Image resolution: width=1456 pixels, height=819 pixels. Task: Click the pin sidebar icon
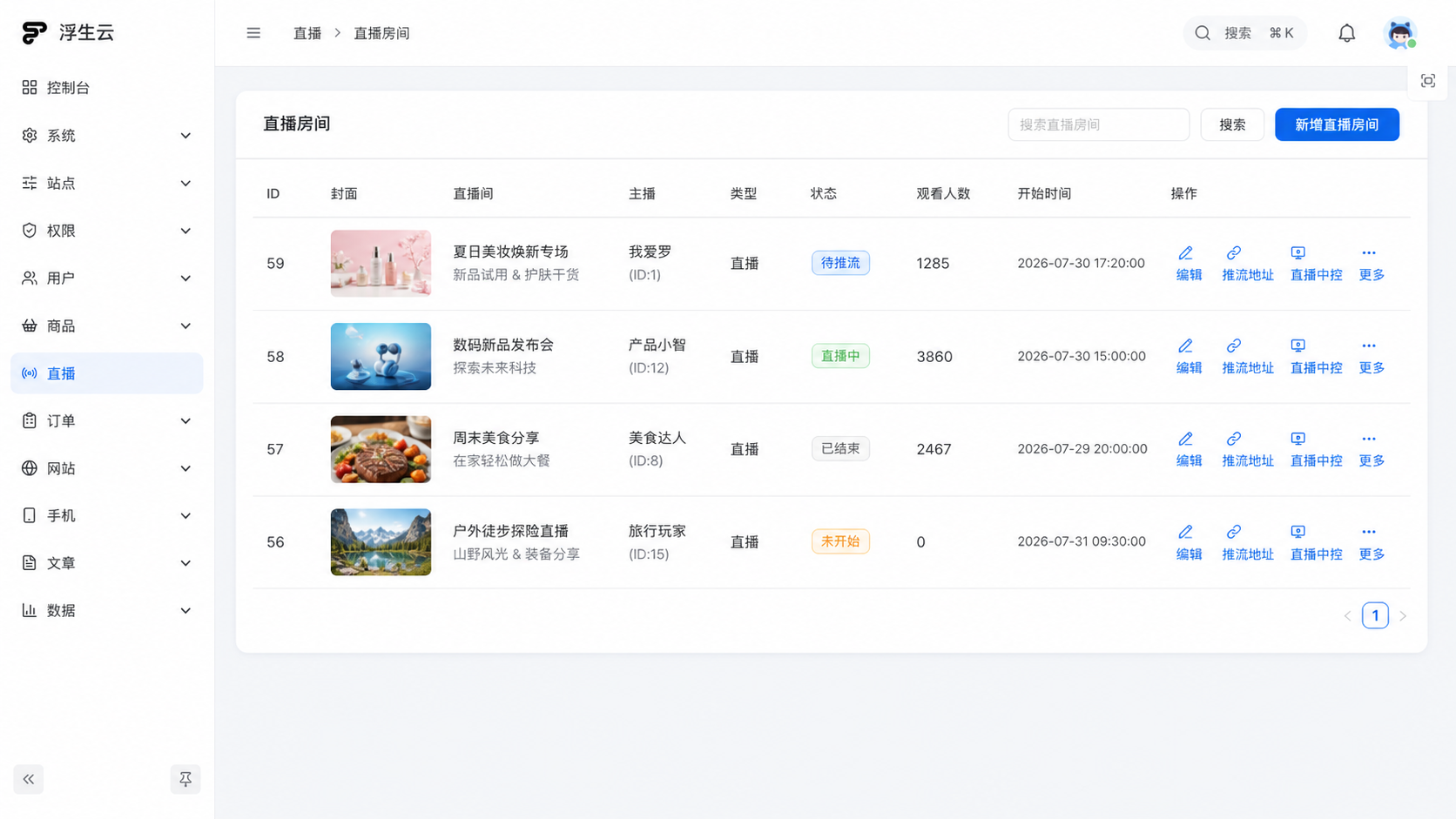coord(185,779)
